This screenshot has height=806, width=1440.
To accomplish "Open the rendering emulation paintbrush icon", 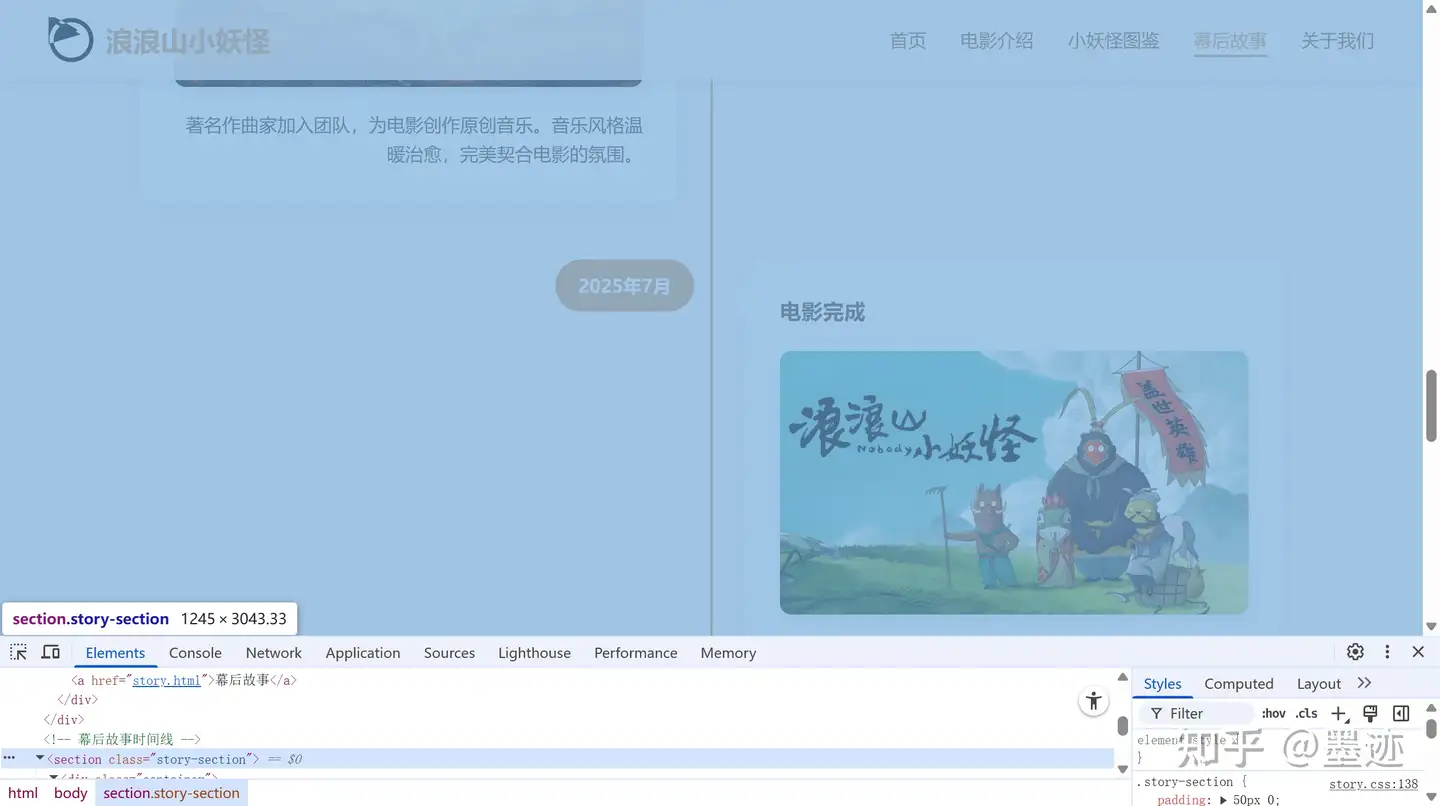I will pos(1370,713).
